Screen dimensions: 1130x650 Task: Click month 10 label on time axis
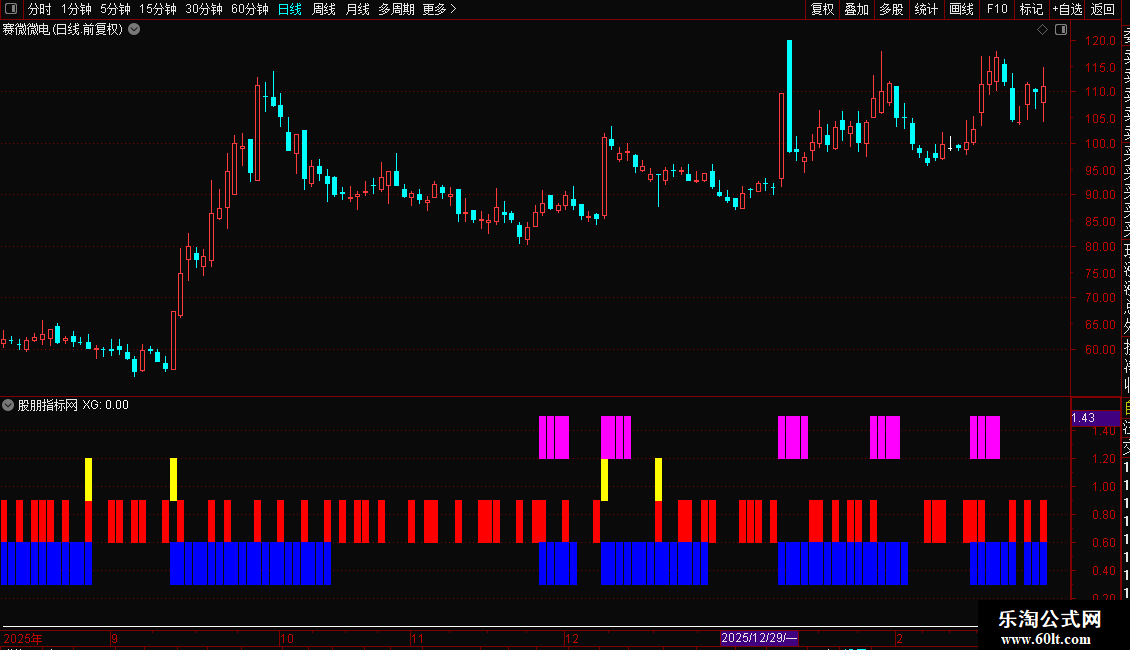click(x=287, y=638)
